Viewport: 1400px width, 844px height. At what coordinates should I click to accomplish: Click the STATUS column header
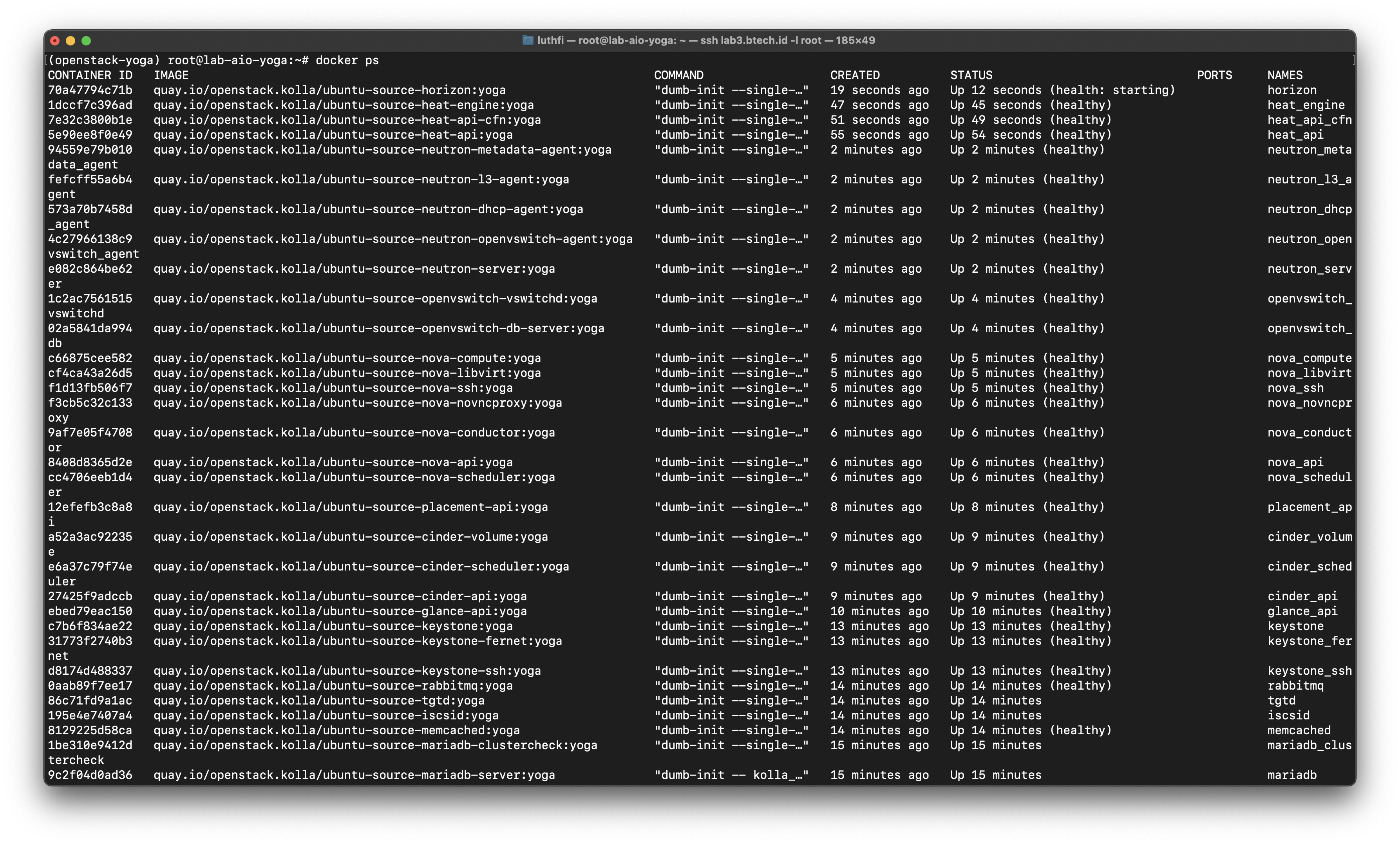[x=971, y=75]
